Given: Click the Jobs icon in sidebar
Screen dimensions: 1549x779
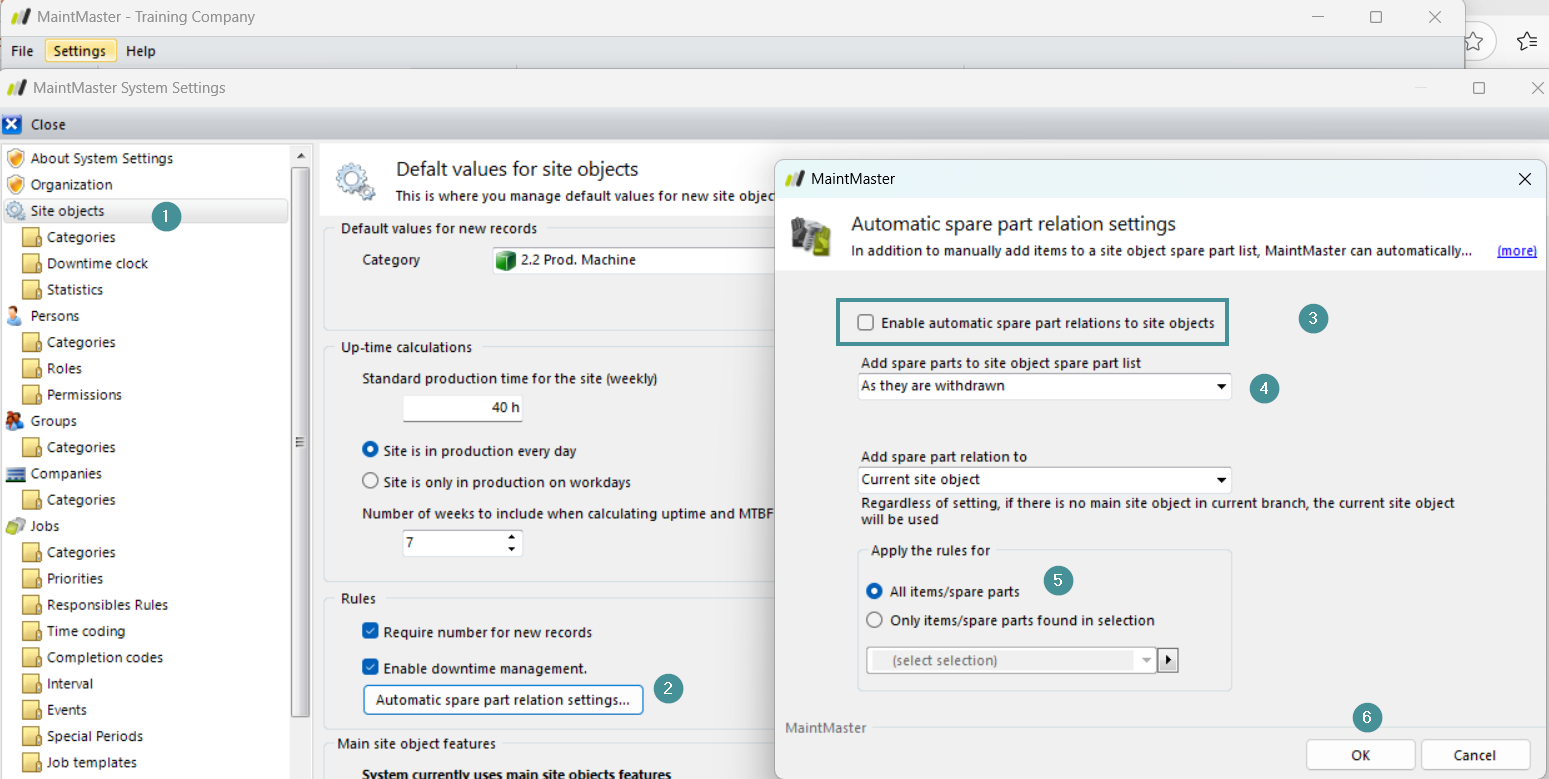Looking at the screenshot, I should click(15, 526).
